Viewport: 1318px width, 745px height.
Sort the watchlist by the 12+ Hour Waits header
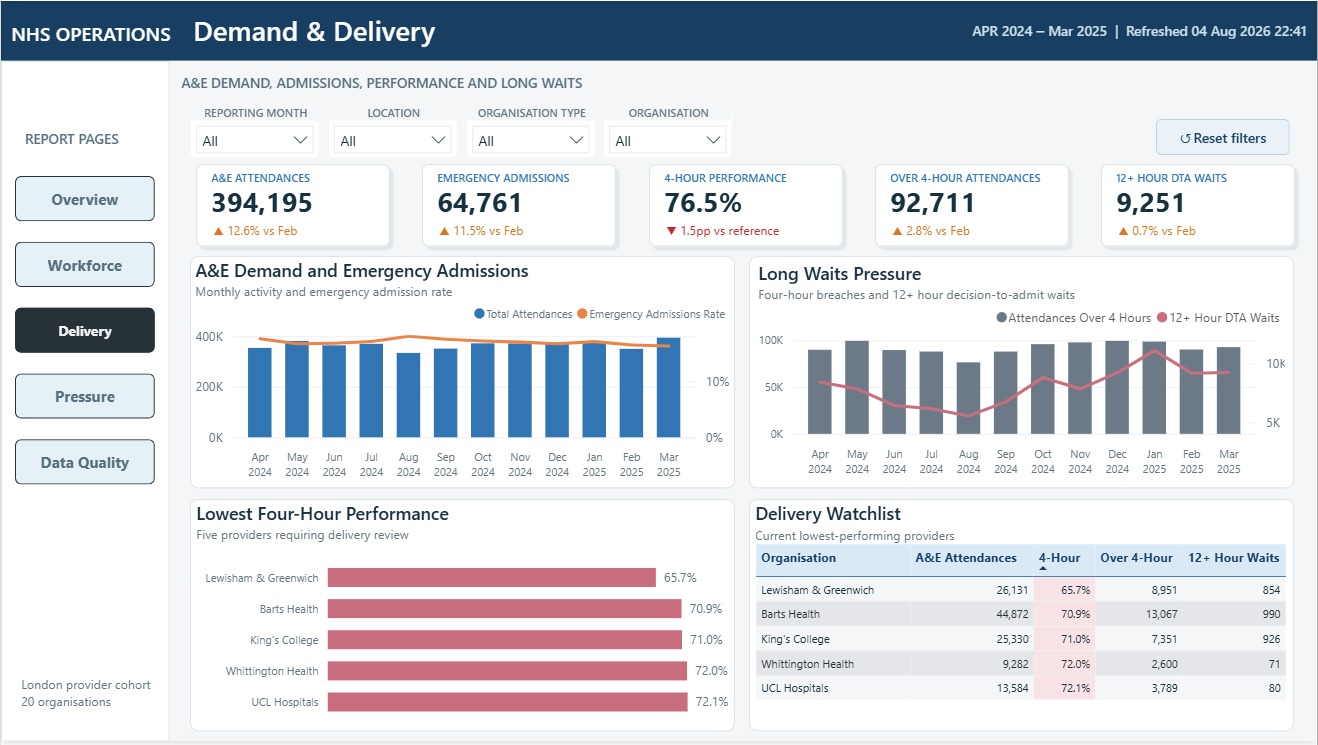1234,558
